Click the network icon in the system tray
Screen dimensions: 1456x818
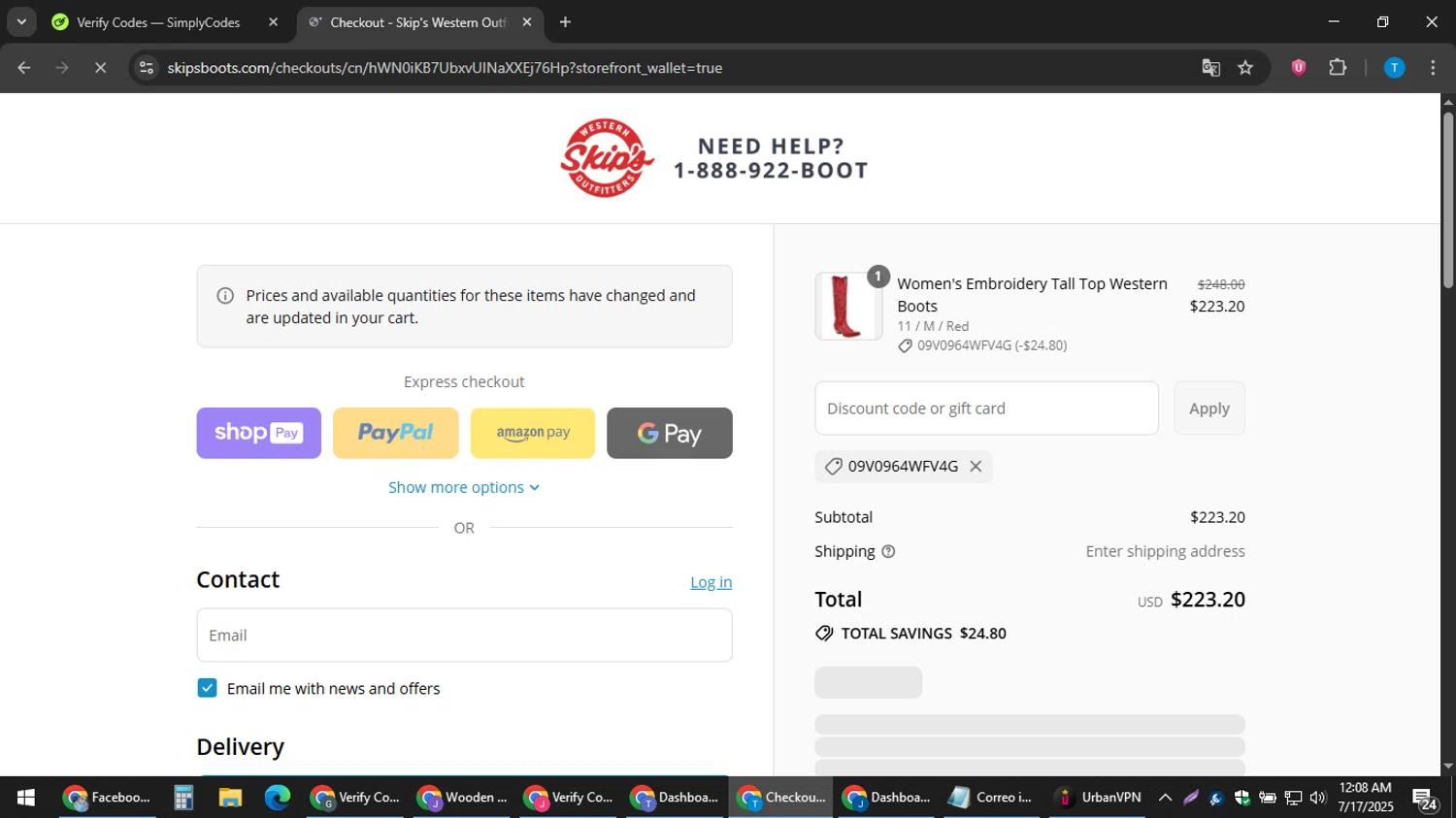tap(1293, 798)
